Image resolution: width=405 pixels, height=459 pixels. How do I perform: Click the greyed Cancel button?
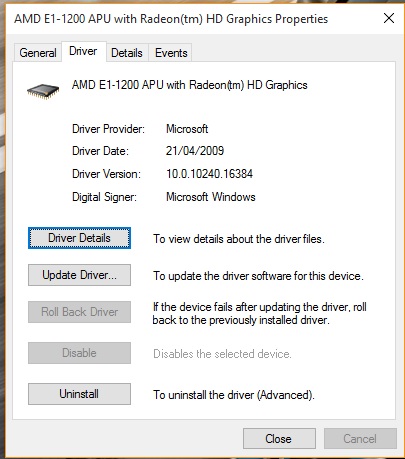pyautogui.click(x=360, y=439)
